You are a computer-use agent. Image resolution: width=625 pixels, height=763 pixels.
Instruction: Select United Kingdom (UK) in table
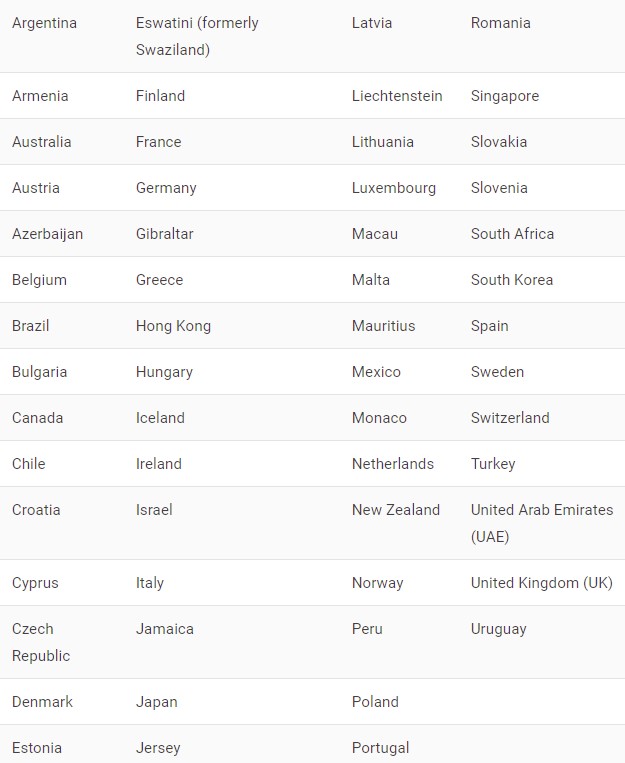[x=541, y=583]
